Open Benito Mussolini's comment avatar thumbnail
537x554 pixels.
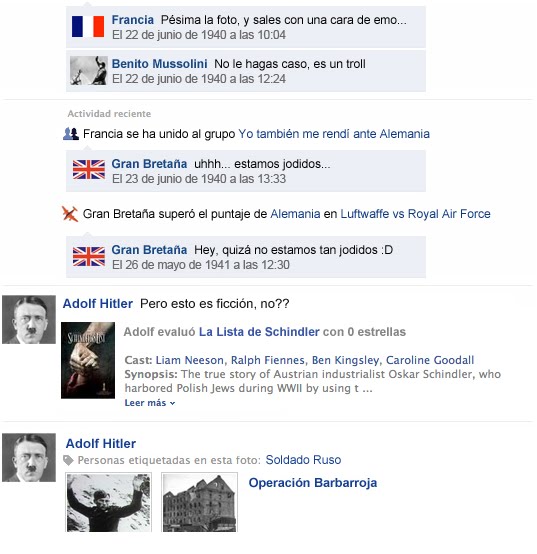(x=88, y=70)
